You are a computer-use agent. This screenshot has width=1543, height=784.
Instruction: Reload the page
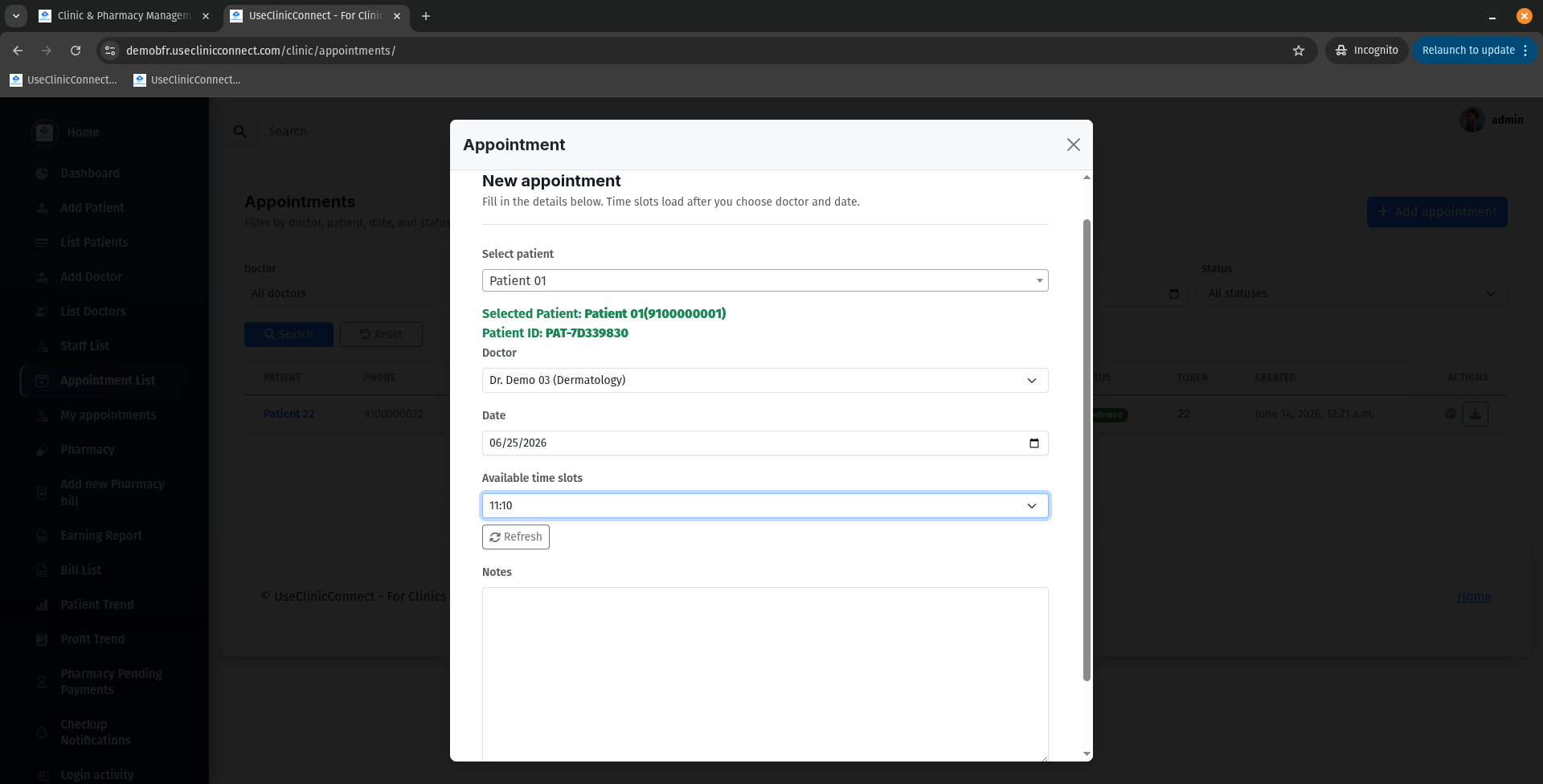click(x=76, y=51)
